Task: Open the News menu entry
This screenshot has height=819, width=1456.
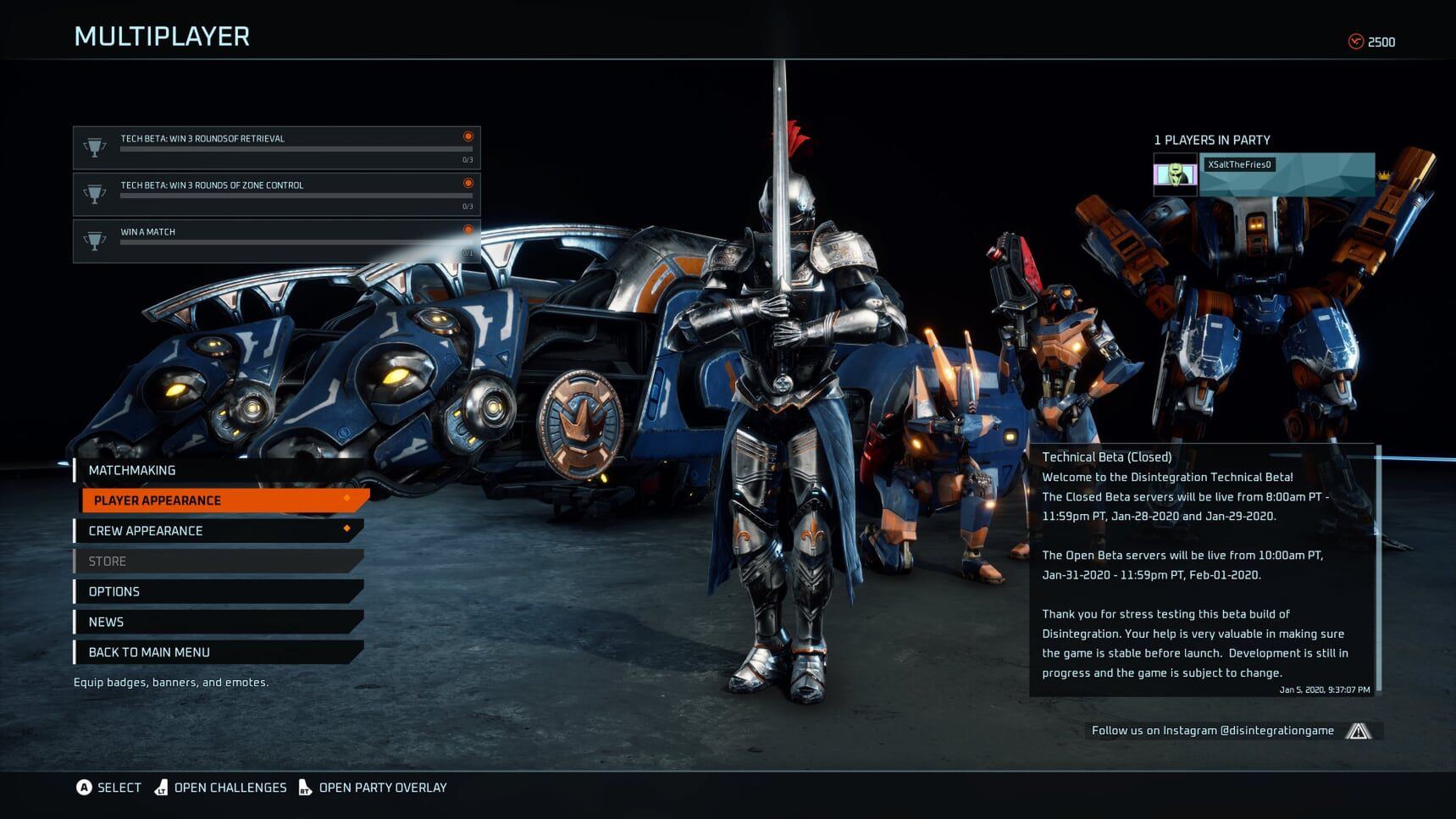Action: coord(219,622)
